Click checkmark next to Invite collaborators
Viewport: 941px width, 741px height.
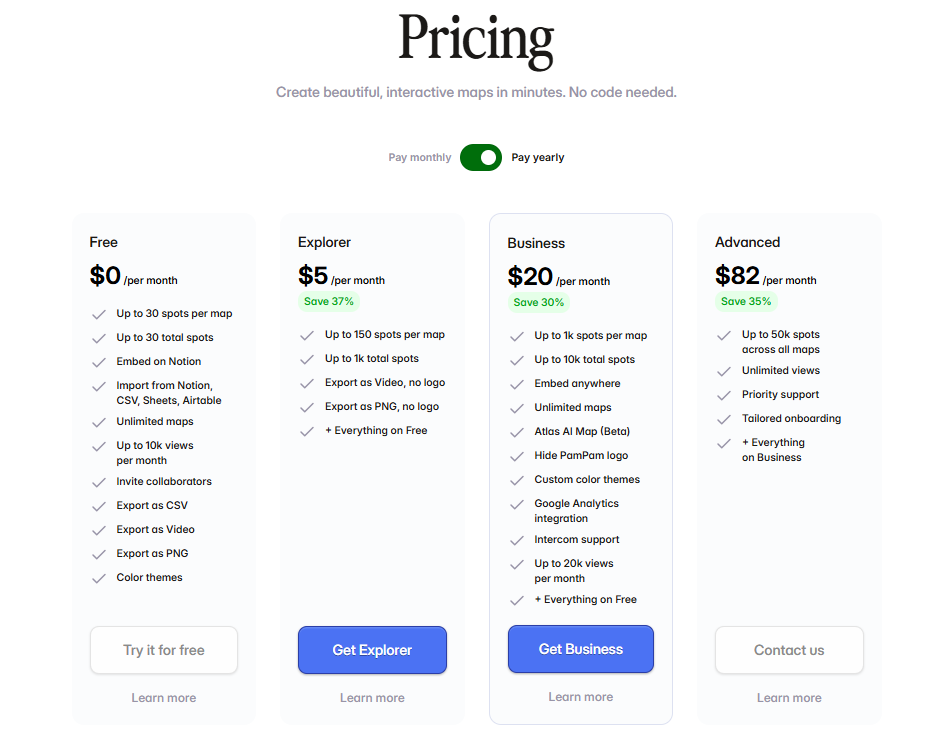click(99, 482)
